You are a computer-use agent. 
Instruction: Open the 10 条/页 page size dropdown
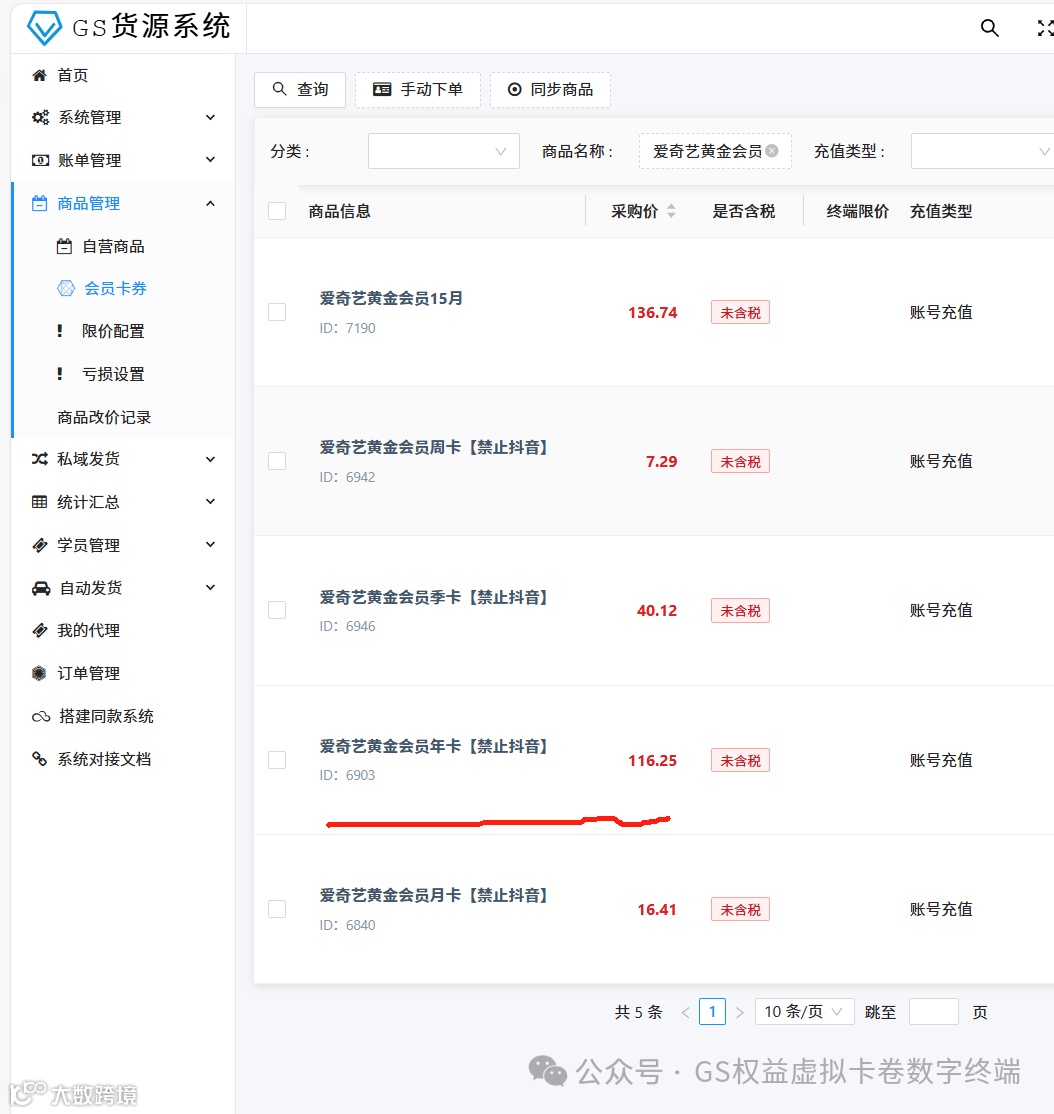[804, 1012]
